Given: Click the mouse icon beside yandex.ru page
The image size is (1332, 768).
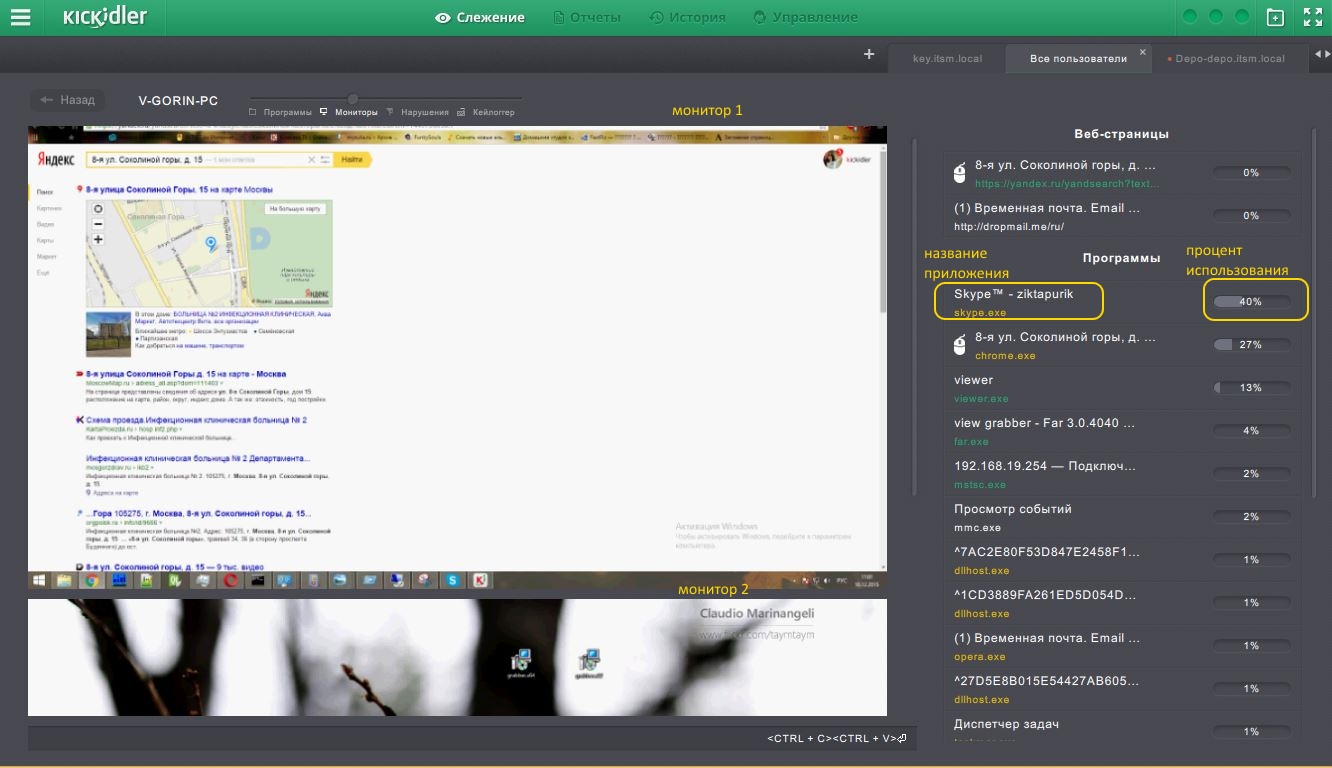Looking at the screenshot, I should (960, 173).
